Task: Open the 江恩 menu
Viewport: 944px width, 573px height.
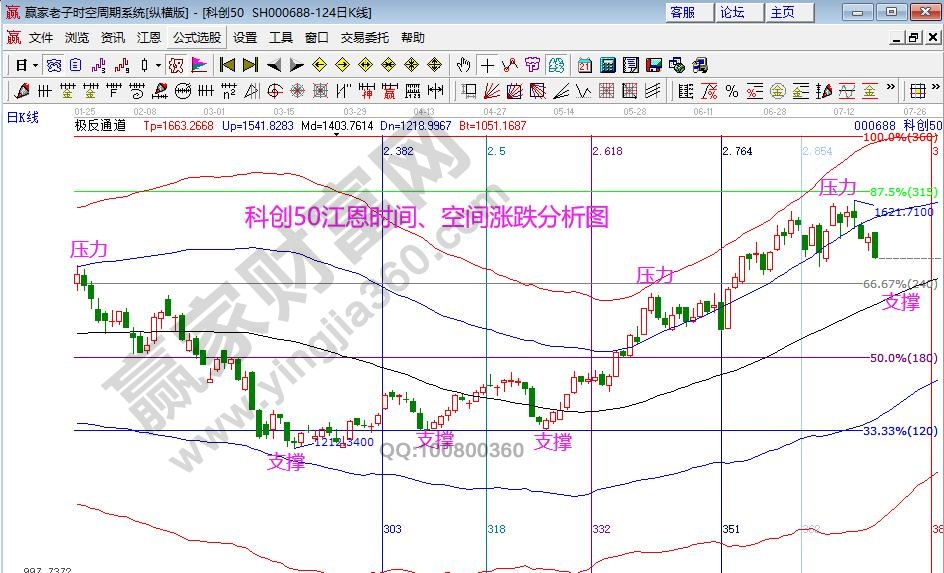Action: pos(148,38)
